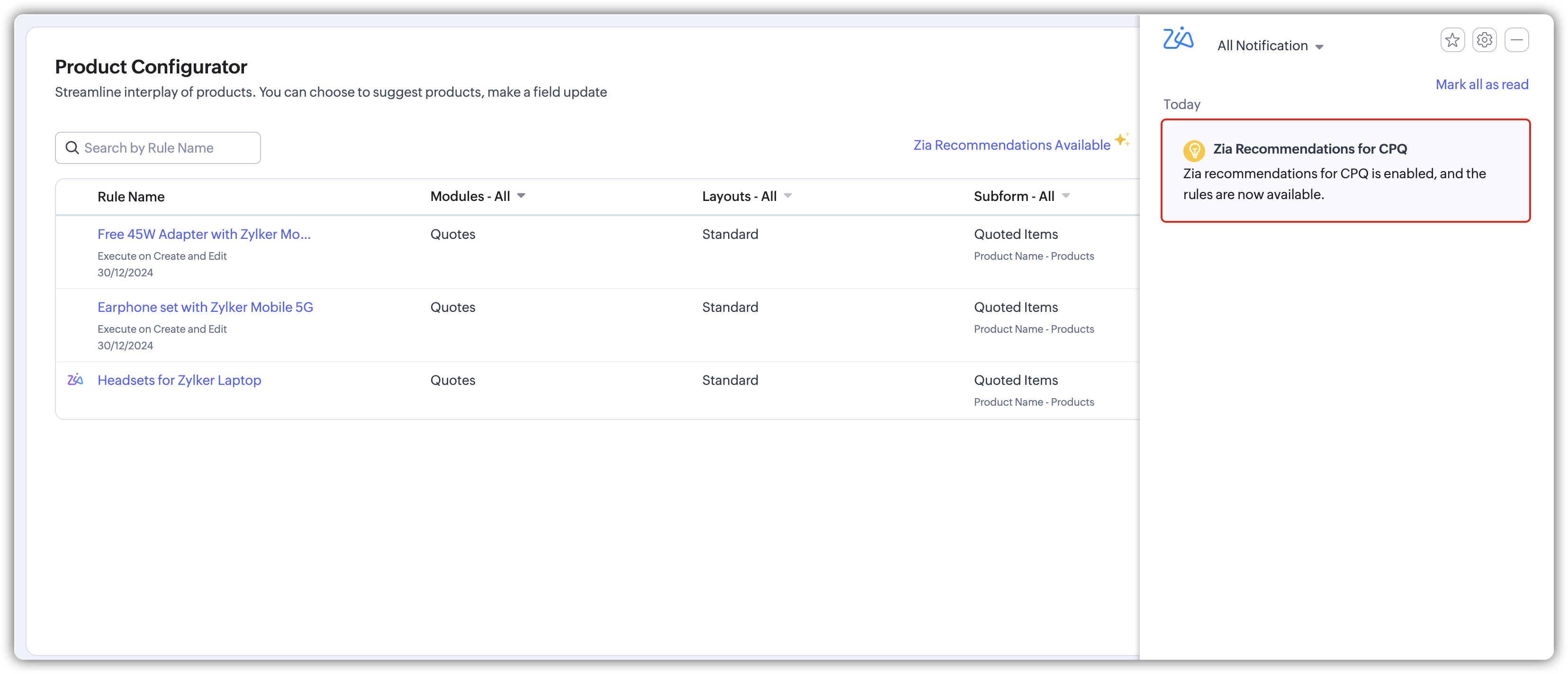1568x674 pixels.
Task: Open Free 45W Adapter rule
Action: coord(204,235)
